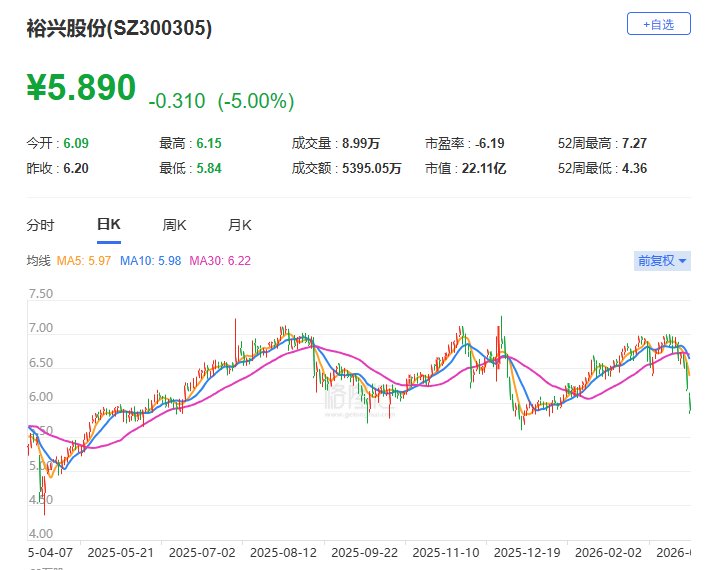Toggle the MA10 moving average legend

[150, 261]
